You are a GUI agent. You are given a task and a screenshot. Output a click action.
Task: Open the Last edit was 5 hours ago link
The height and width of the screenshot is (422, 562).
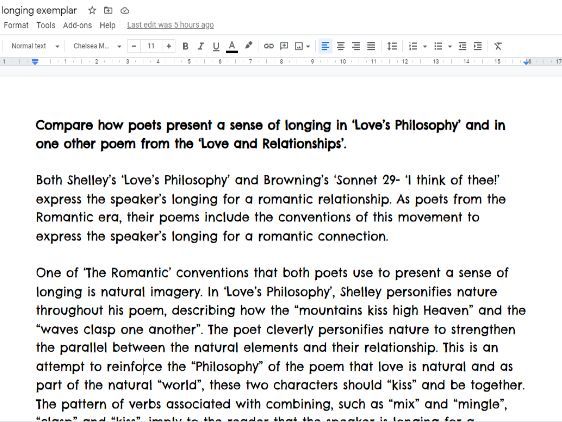(x=171, y=25)
